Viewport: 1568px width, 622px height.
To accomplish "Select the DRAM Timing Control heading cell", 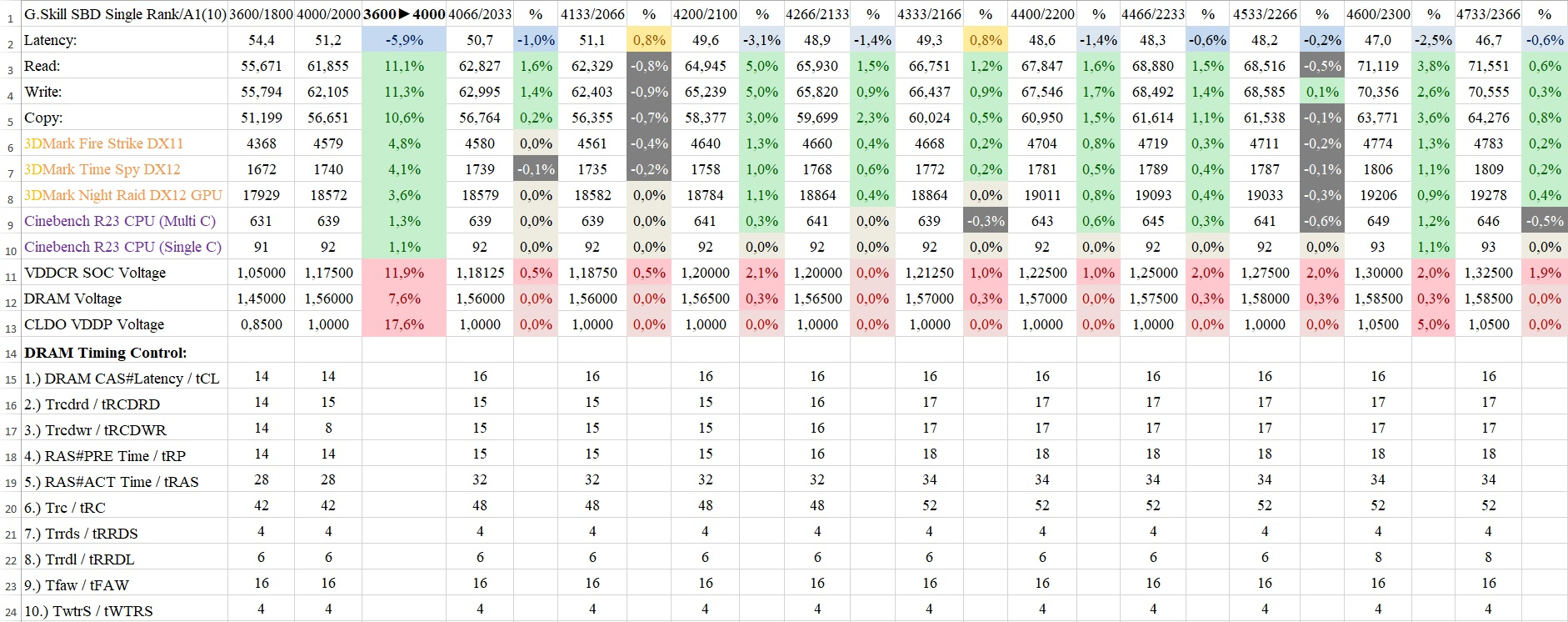I will [x=106, y=353].
